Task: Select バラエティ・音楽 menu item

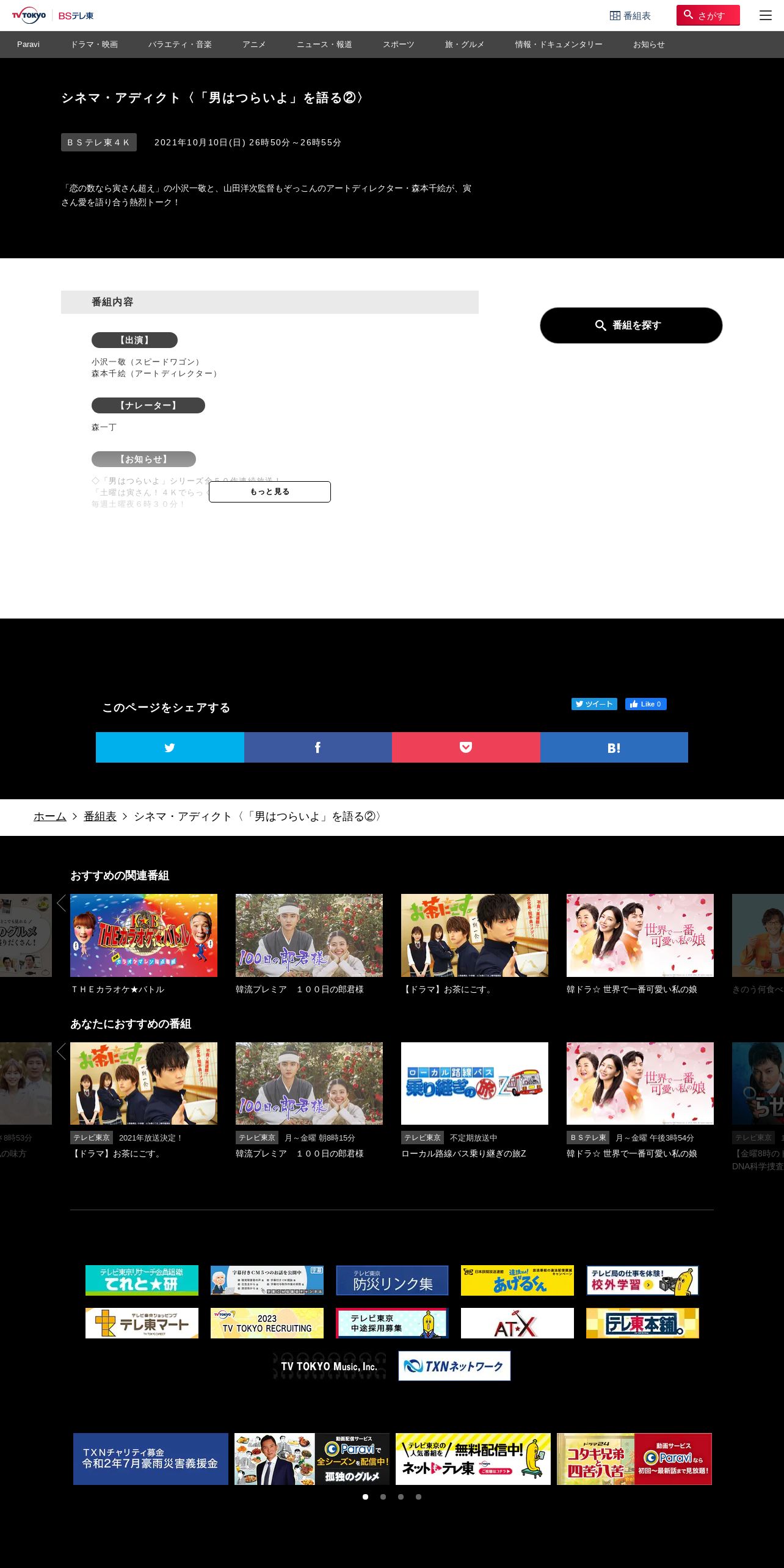Action: coord(180,45)
